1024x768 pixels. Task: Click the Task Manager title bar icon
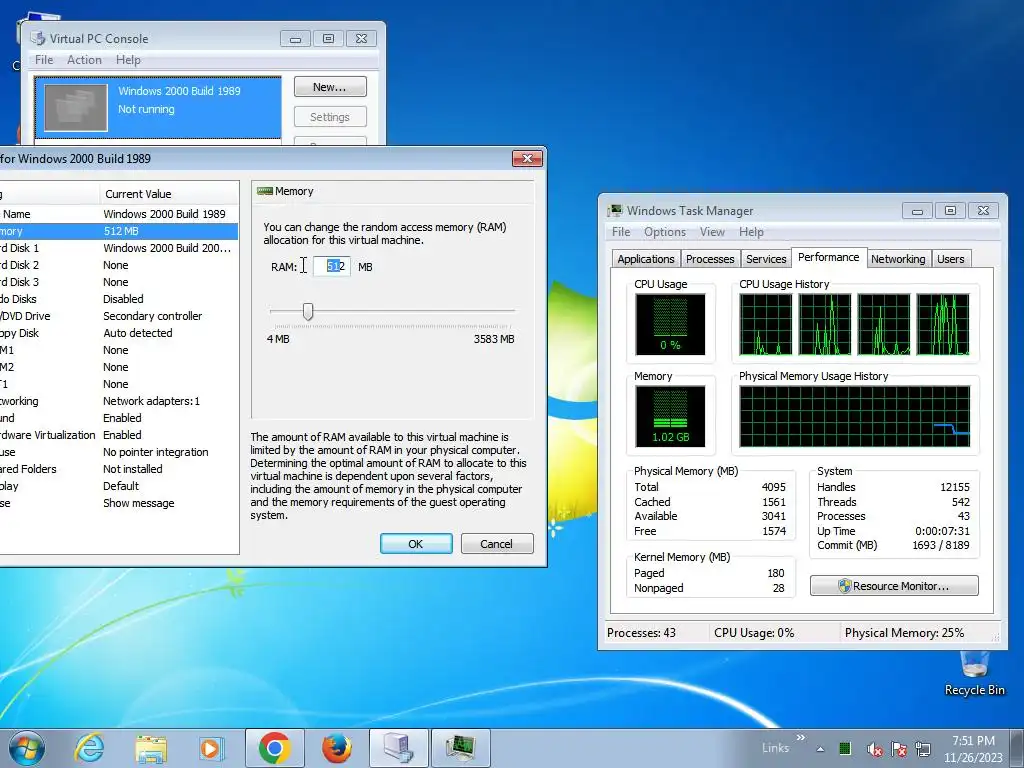tap(615, 210)
